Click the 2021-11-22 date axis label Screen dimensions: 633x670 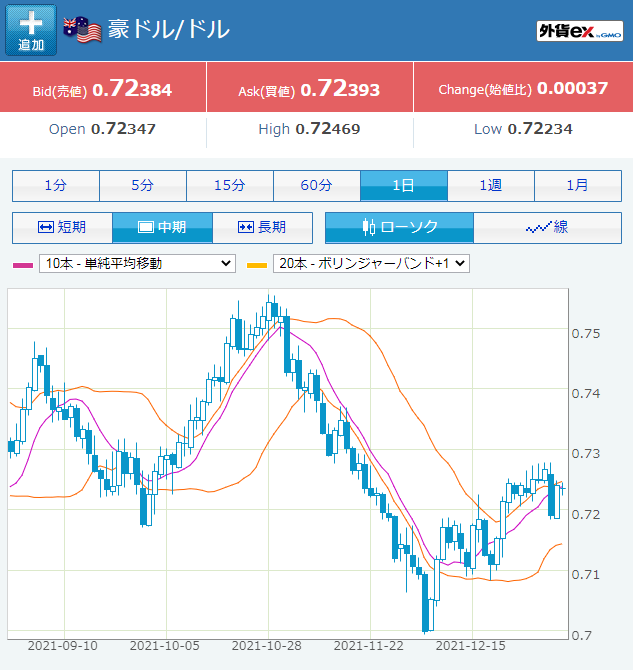[x=368, y=646]
